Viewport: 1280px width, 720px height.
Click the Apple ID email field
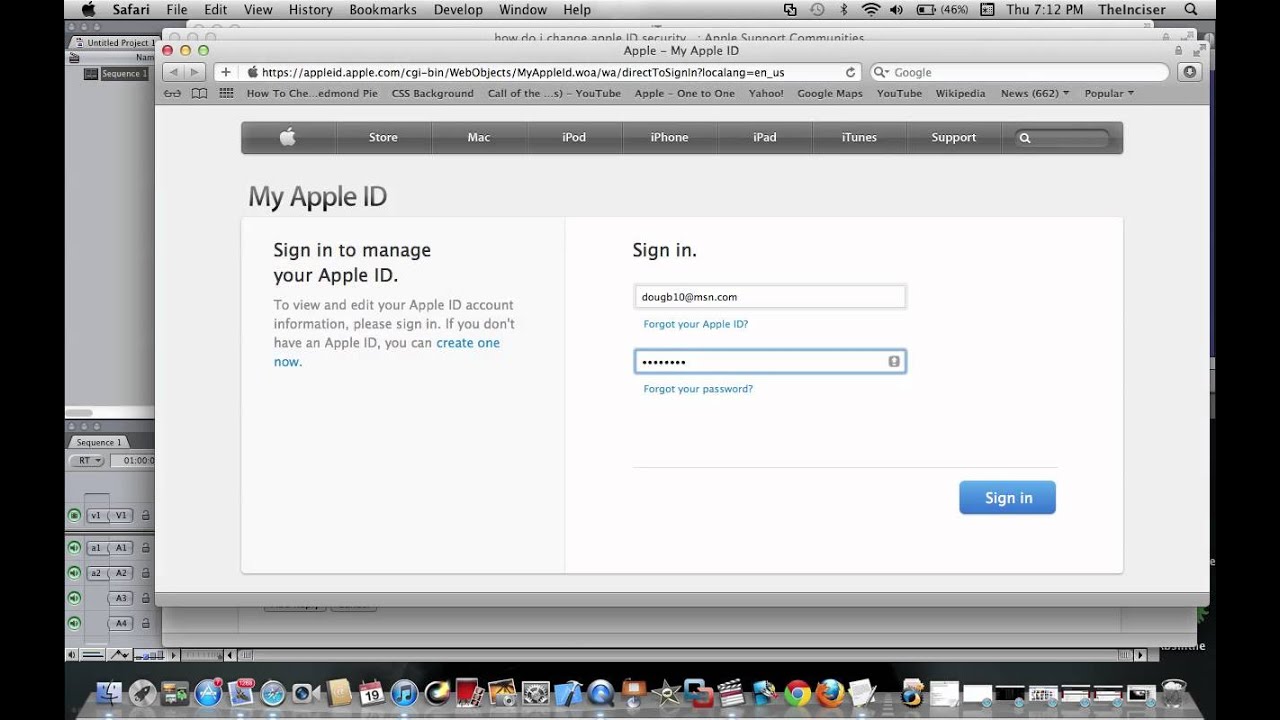tap(770, 297)
